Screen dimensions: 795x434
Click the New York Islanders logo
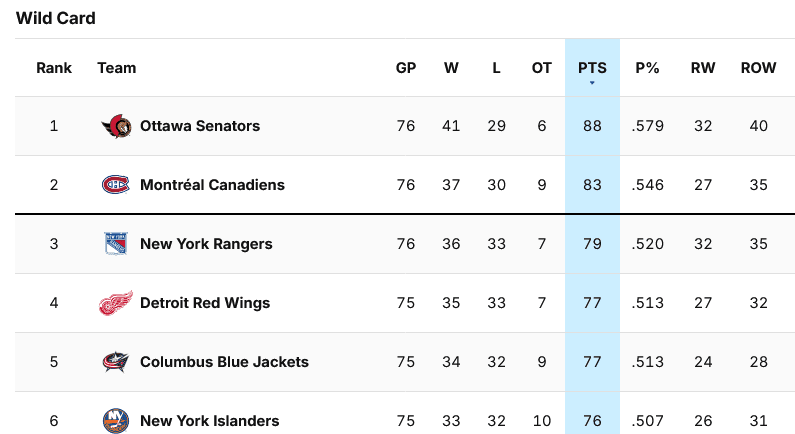(x=116, y=421)
